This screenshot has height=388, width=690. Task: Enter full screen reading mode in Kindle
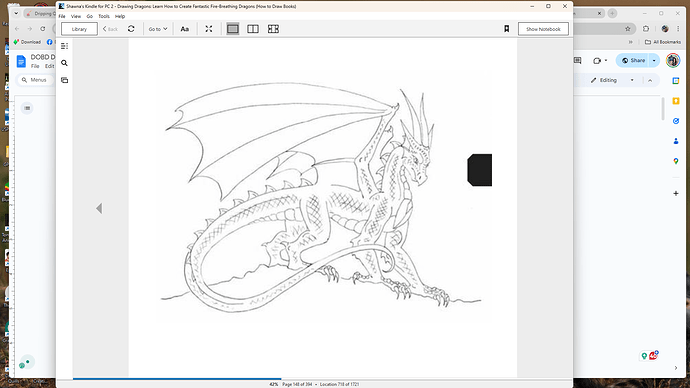point(209,29)
